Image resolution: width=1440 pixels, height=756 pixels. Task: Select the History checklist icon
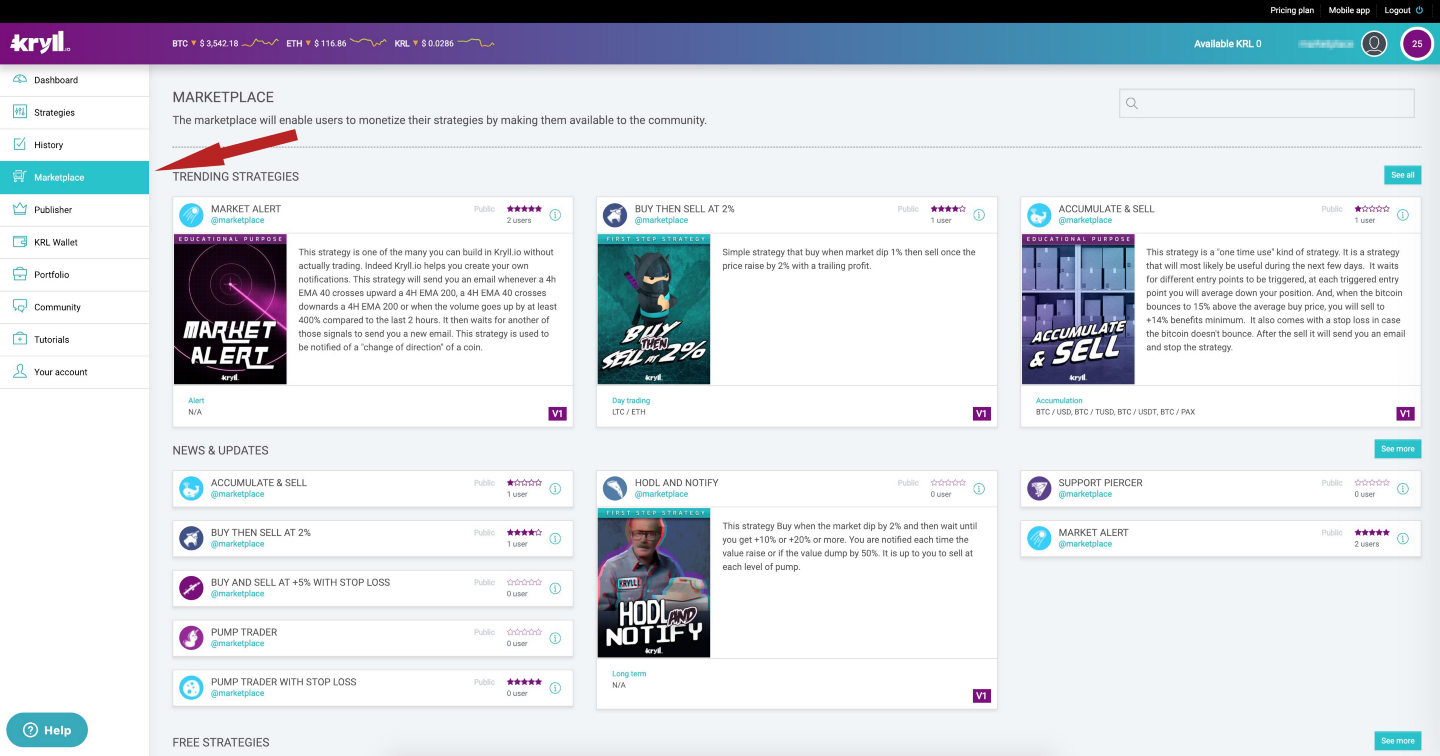20,145
